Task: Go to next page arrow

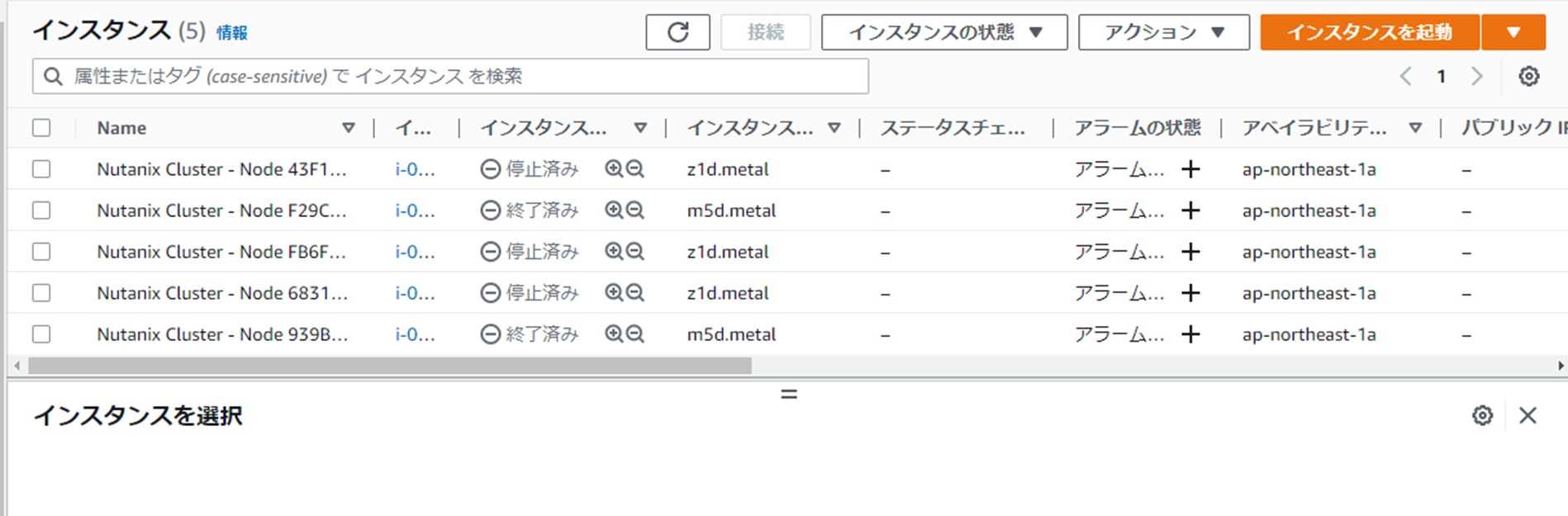Action: click(1477, 77)
